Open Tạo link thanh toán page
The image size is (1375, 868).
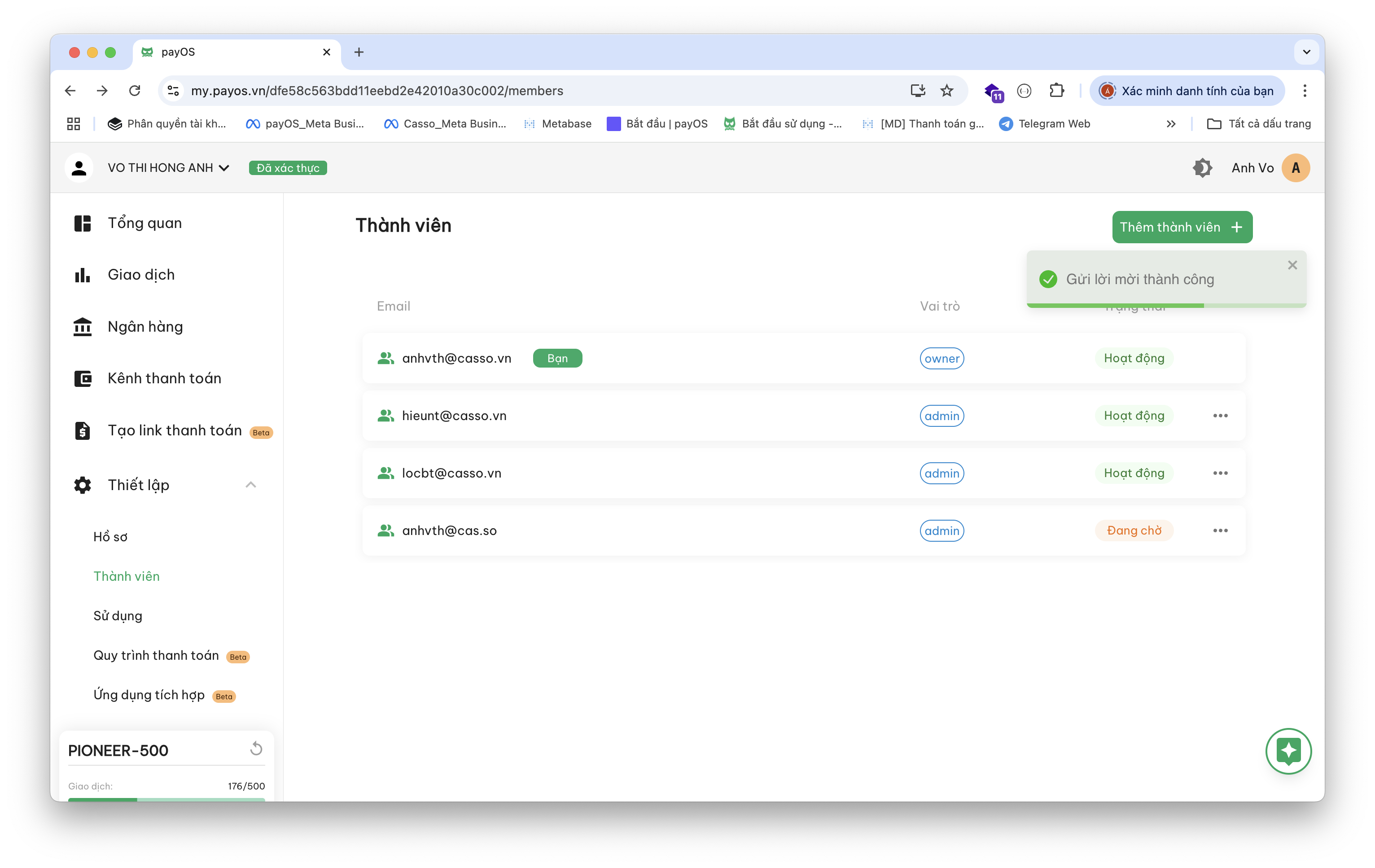175,430
